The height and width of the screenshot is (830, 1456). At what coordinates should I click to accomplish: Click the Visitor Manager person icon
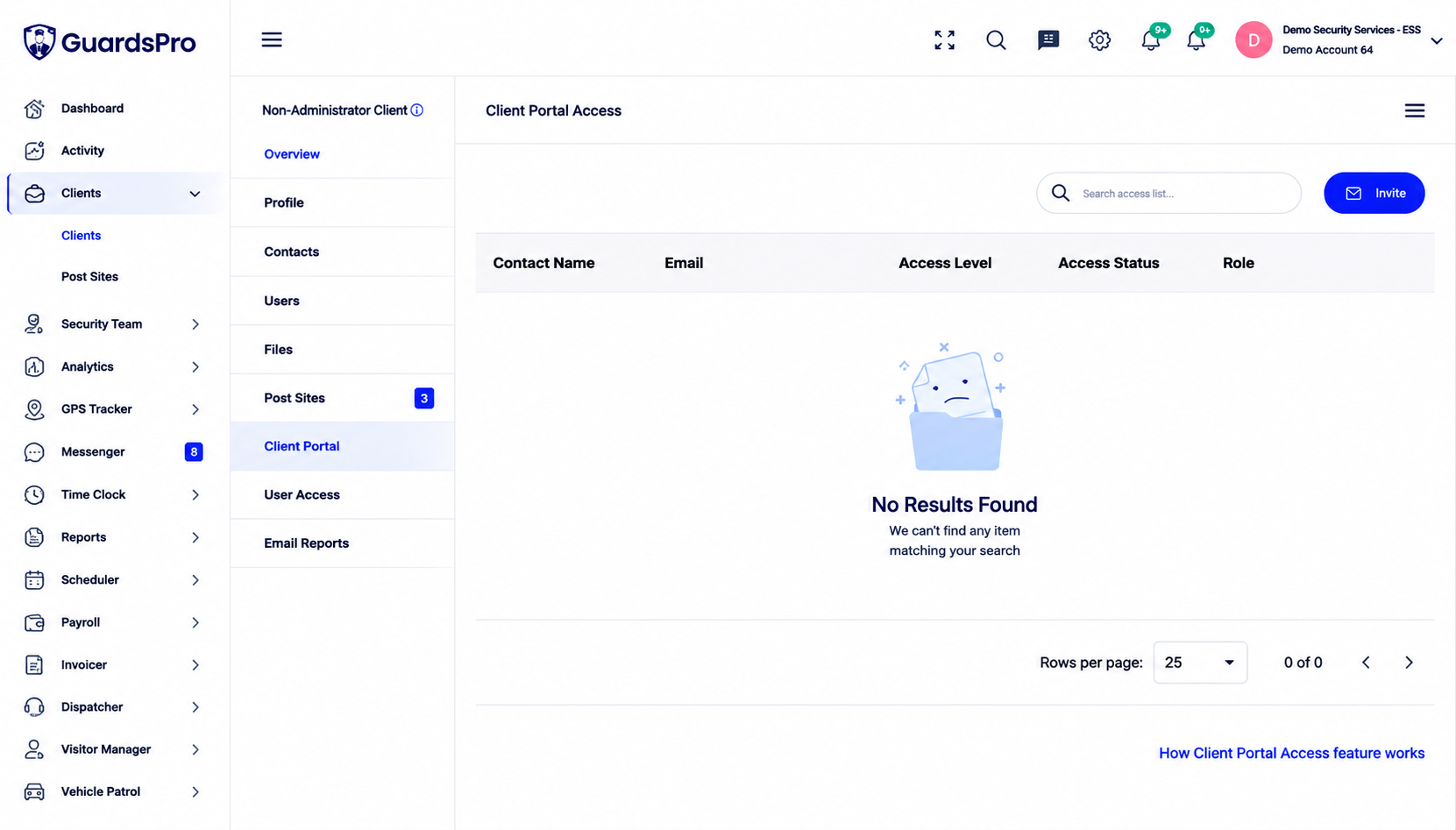click(x=34, y=749)
